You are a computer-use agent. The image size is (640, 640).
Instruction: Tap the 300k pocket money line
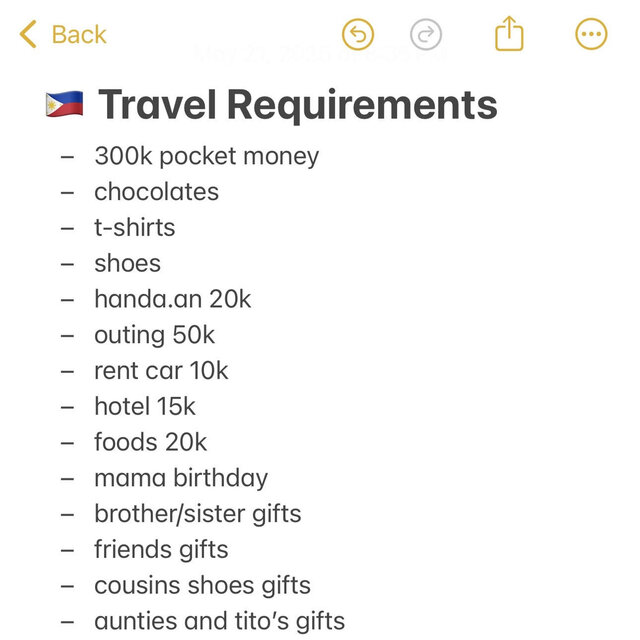(207, 156)
